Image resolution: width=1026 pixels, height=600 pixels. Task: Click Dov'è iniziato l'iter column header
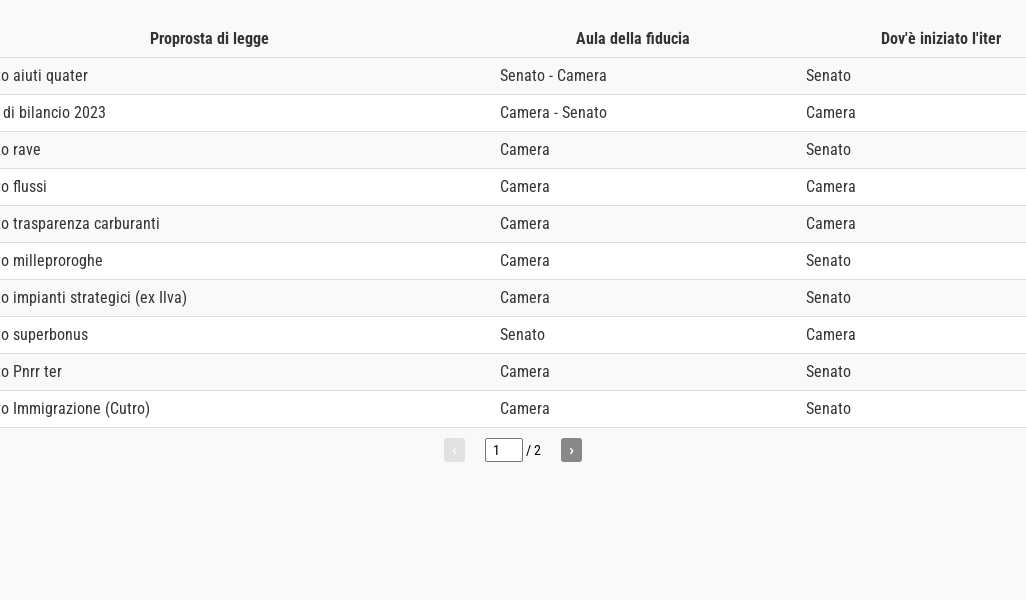[x=940, y=39]
